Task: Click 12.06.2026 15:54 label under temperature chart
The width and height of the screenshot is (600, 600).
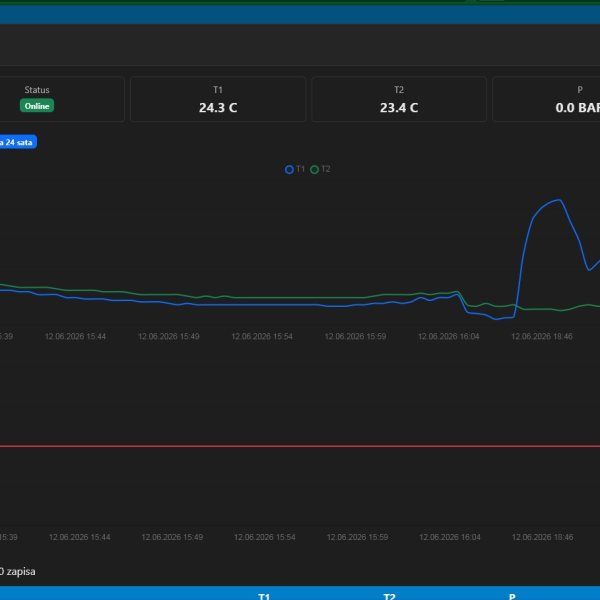Action: 262,336
